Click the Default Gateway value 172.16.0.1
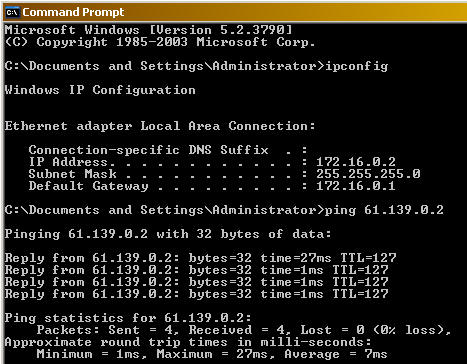The width and height of the screenshot is (467, 364). click(356, 186)
